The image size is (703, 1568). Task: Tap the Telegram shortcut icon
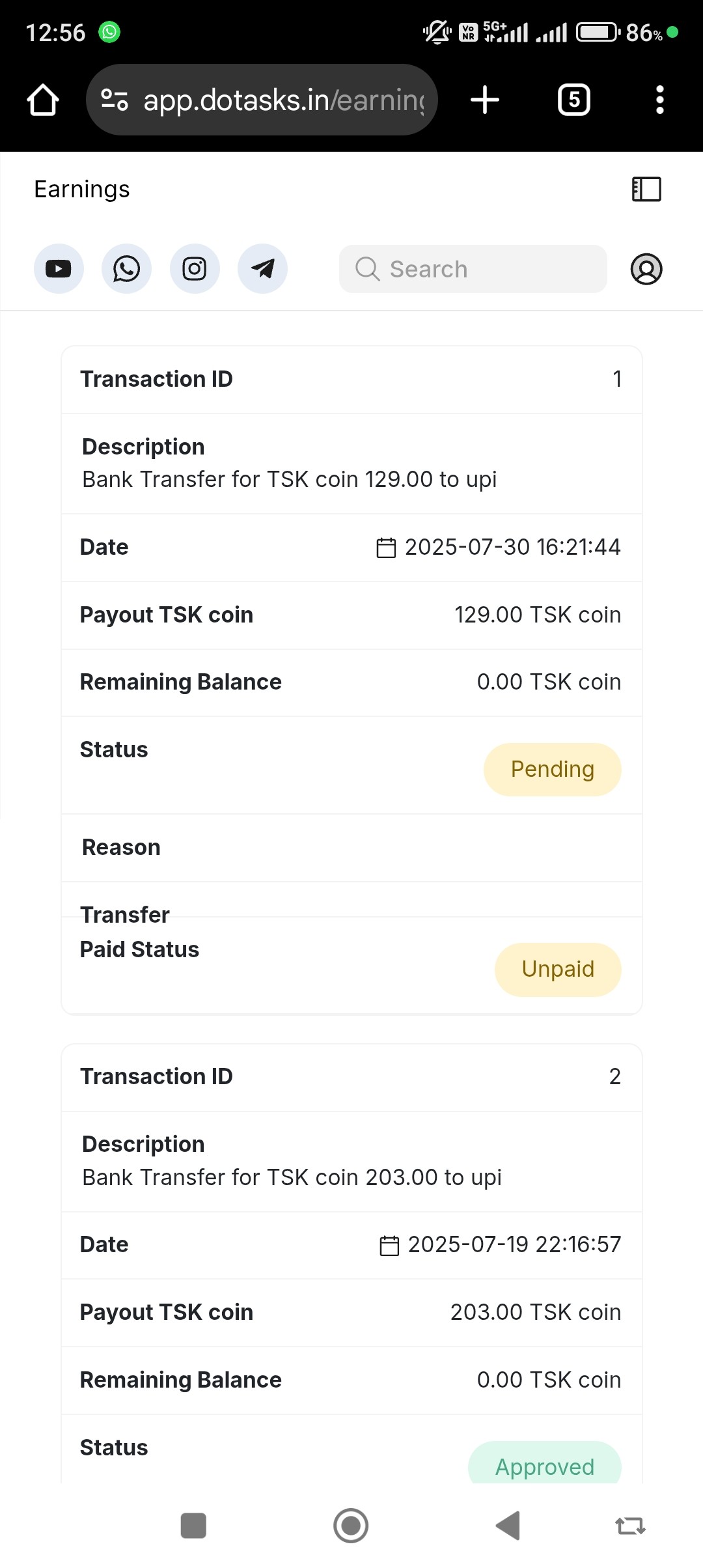pos(262,269)
